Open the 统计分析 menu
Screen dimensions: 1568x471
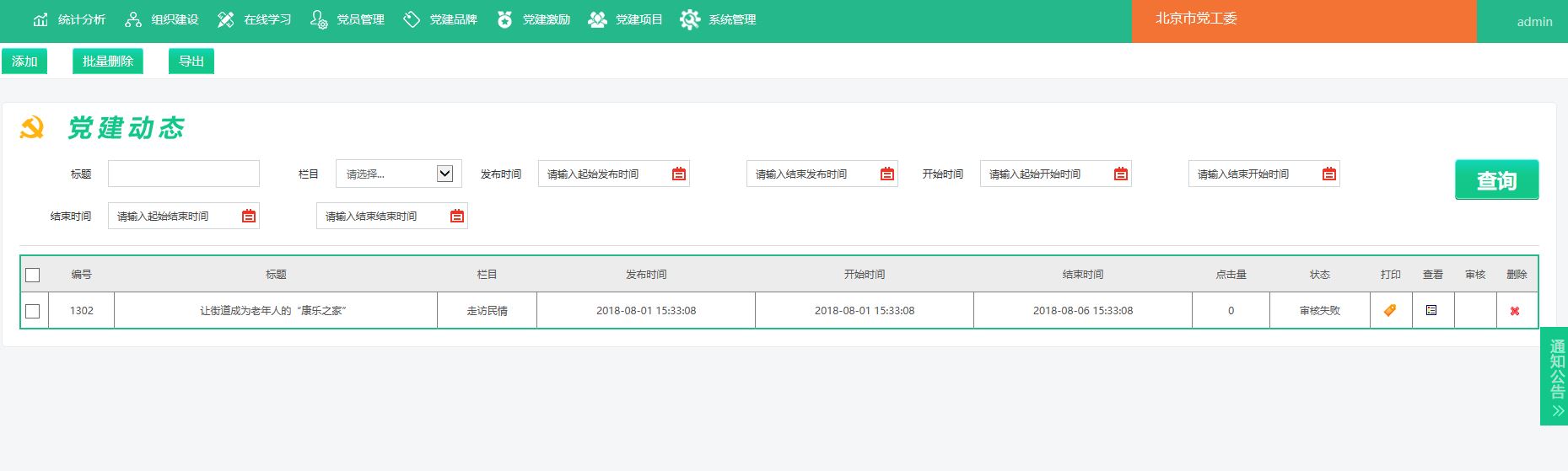[x=70, y=19]
